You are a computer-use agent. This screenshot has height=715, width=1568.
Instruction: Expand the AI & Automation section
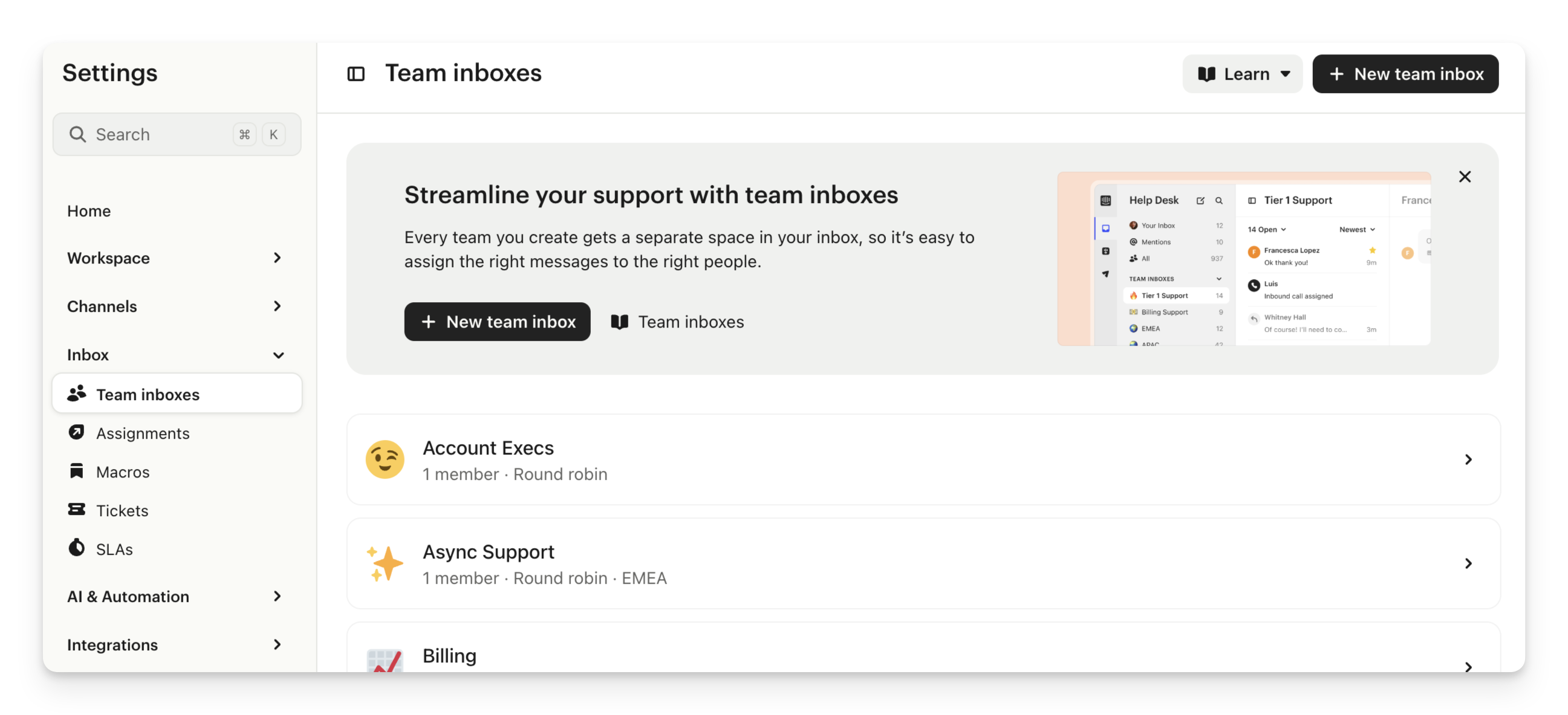coord(177,597)
